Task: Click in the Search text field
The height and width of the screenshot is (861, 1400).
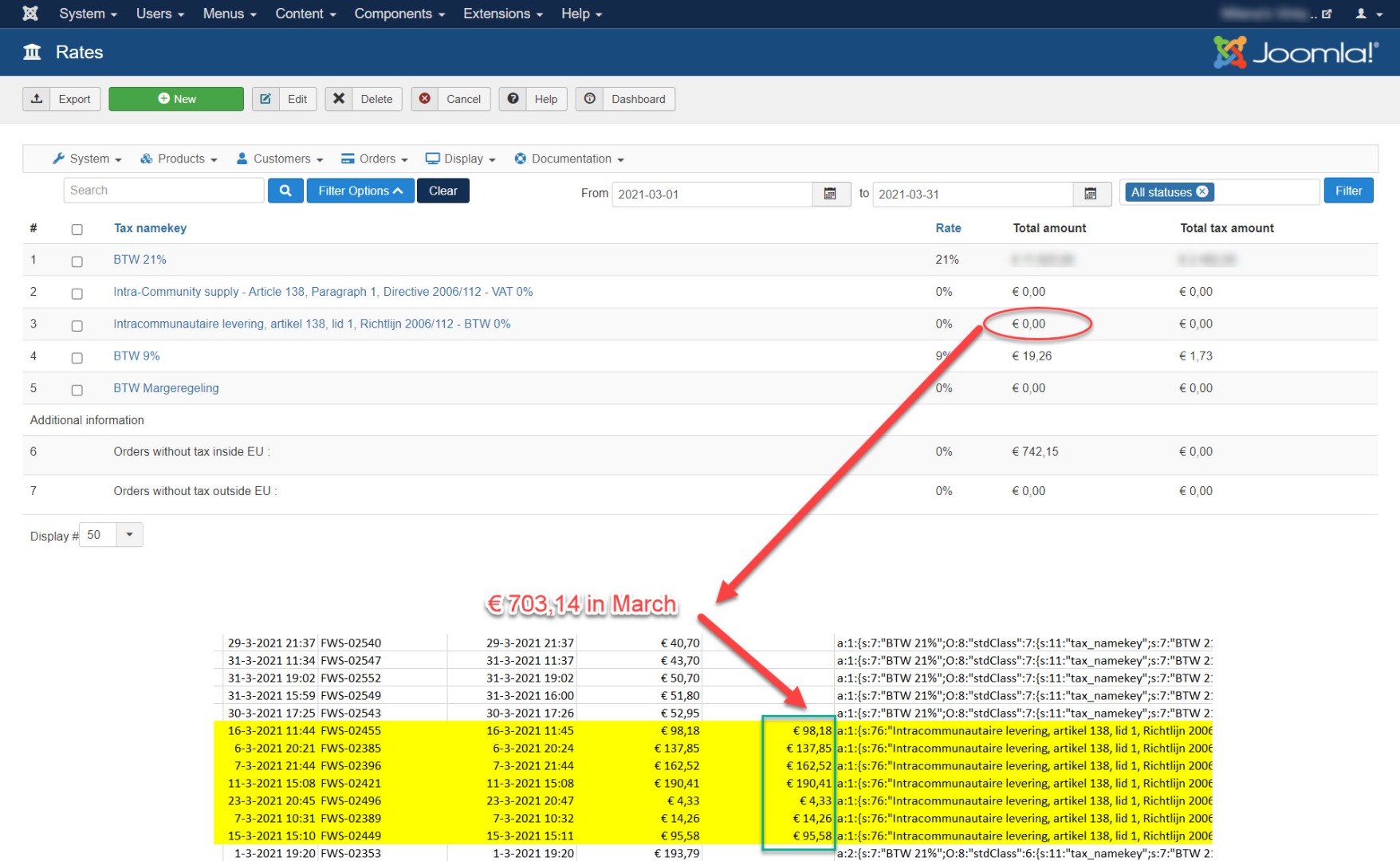Action: point(163,191)
